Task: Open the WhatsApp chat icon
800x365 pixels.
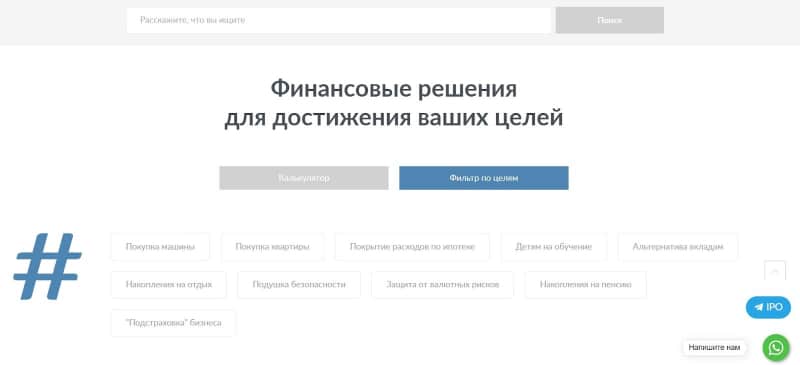Action: point(776,348)
